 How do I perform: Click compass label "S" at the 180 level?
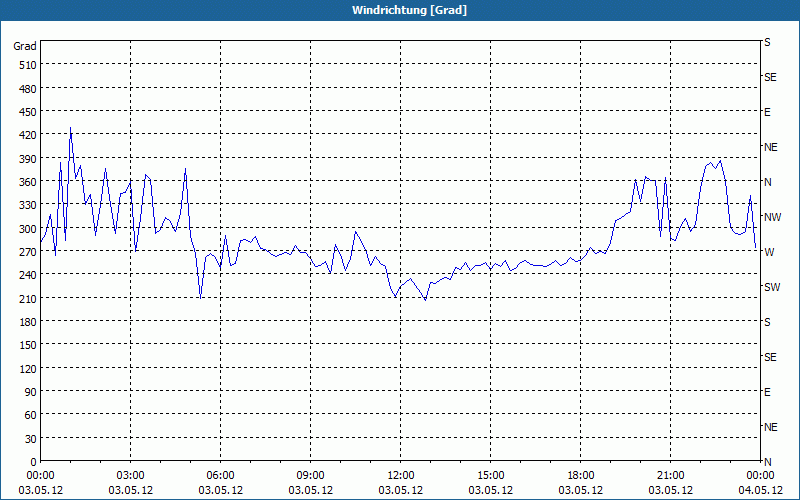coord(767,322)
